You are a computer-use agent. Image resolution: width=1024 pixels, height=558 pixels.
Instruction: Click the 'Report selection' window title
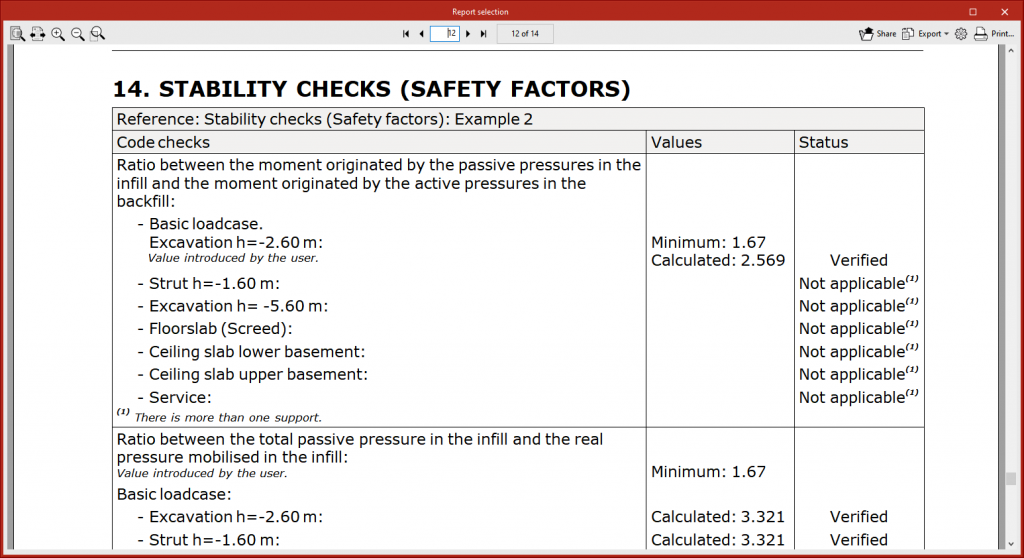pos(480,12)
